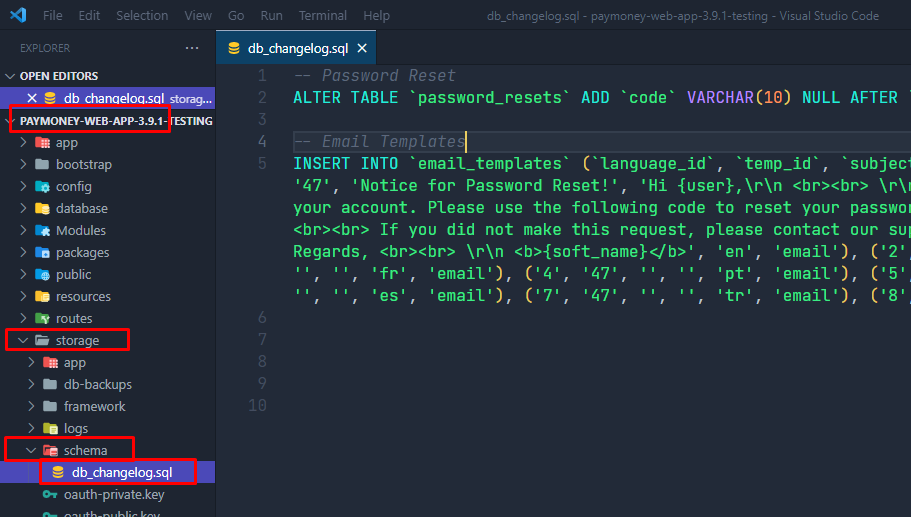Click the VS Code logo icon
This screenshot has height=517, width=911.
pyautogui.click(x=18, y=16)
